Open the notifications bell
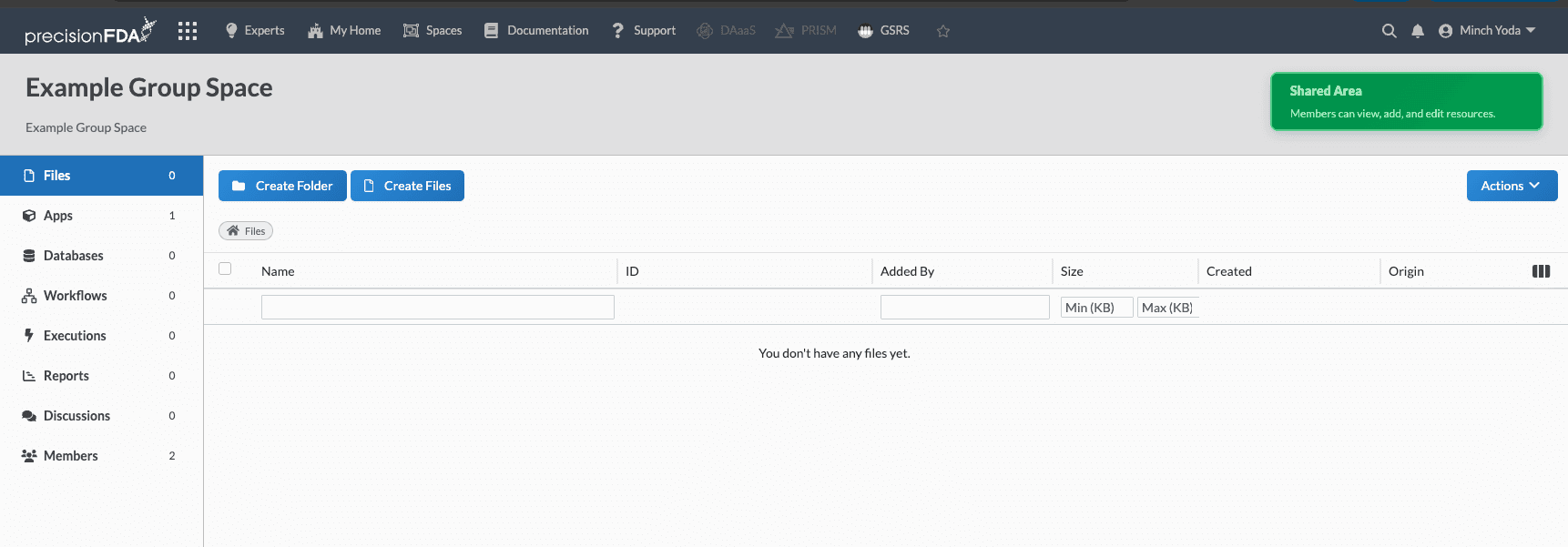1568x547 pixels. 1418,31
